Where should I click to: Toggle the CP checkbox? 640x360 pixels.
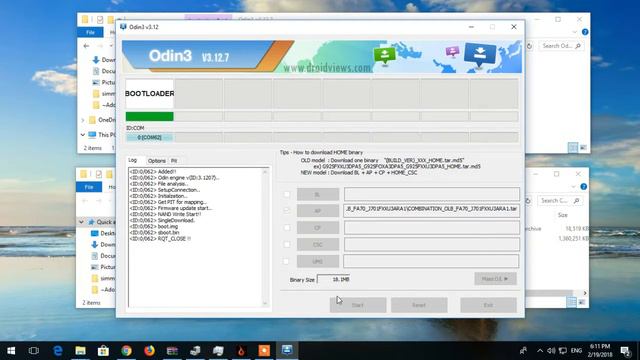click(x=287, y=228)
